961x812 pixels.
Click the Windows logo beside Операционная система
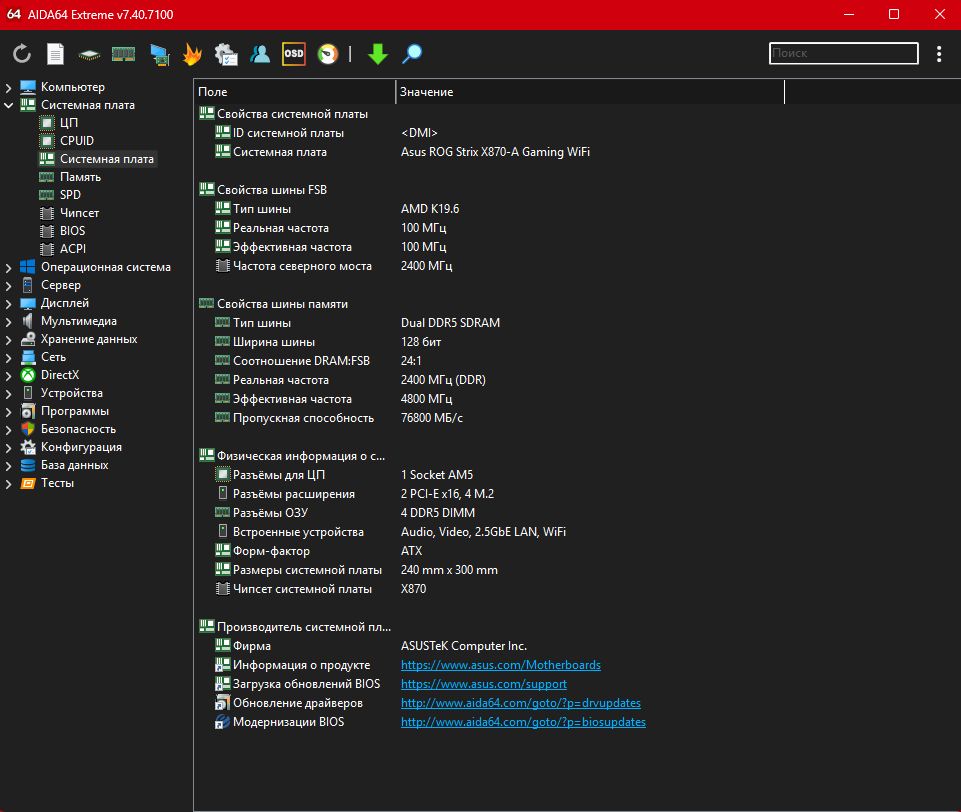click(x=28, y=267)
